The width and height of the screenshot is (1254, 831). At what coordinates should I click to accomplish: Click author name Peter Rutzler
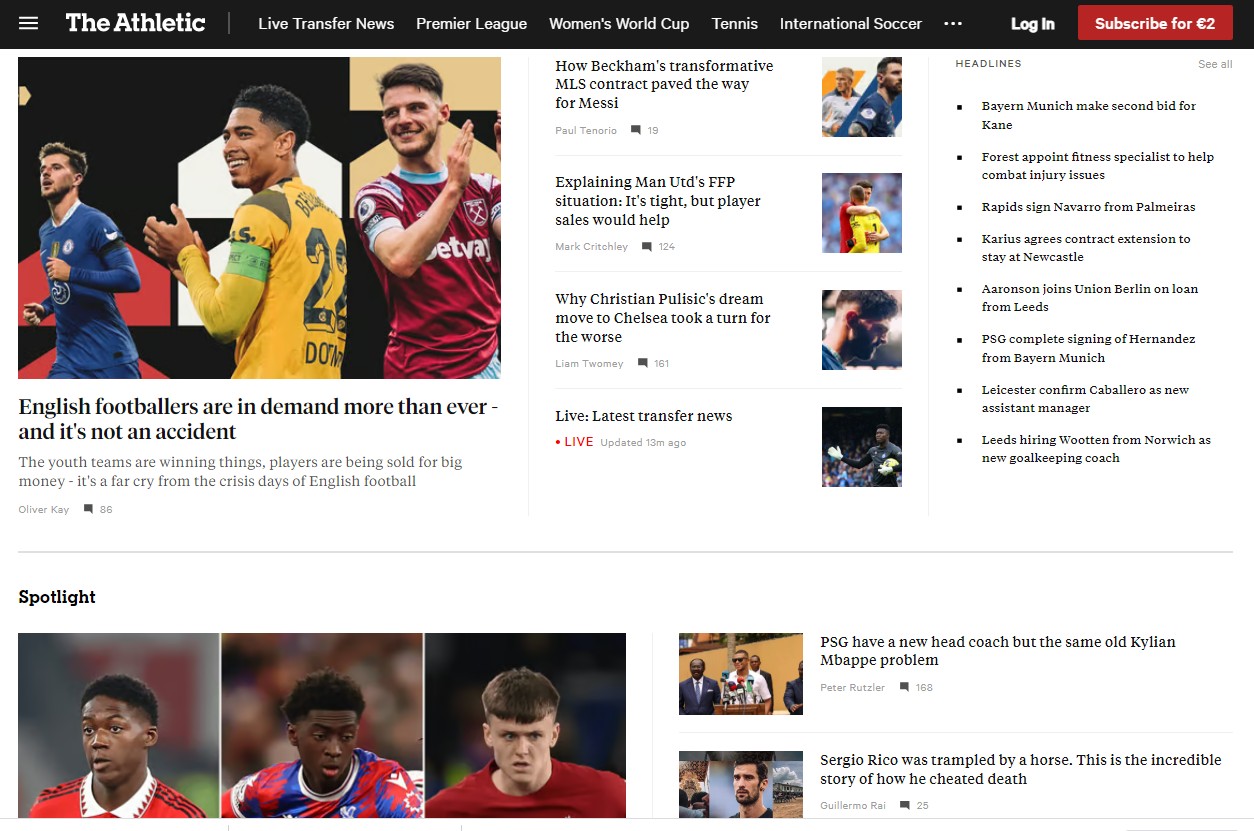(x=852, y=688)
